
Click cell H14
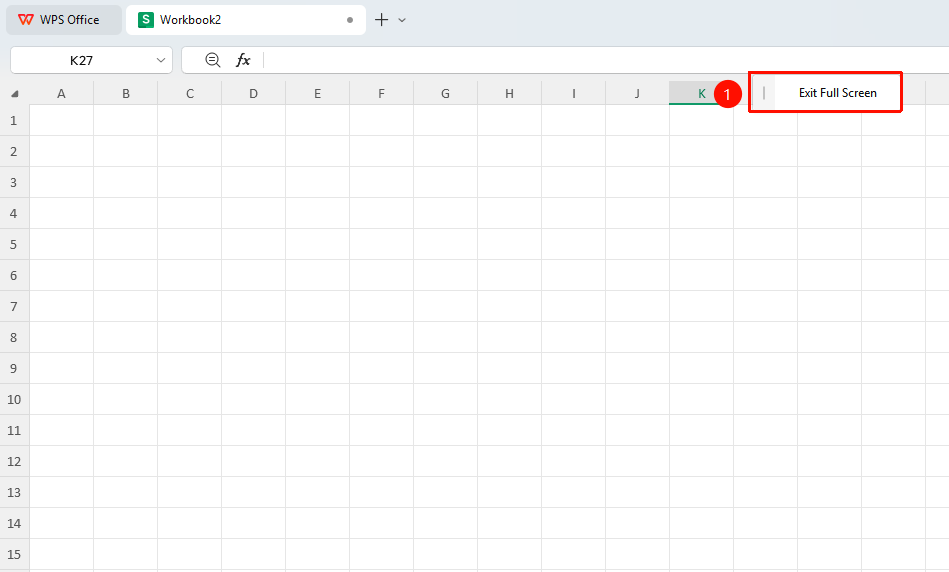(510, 523)
